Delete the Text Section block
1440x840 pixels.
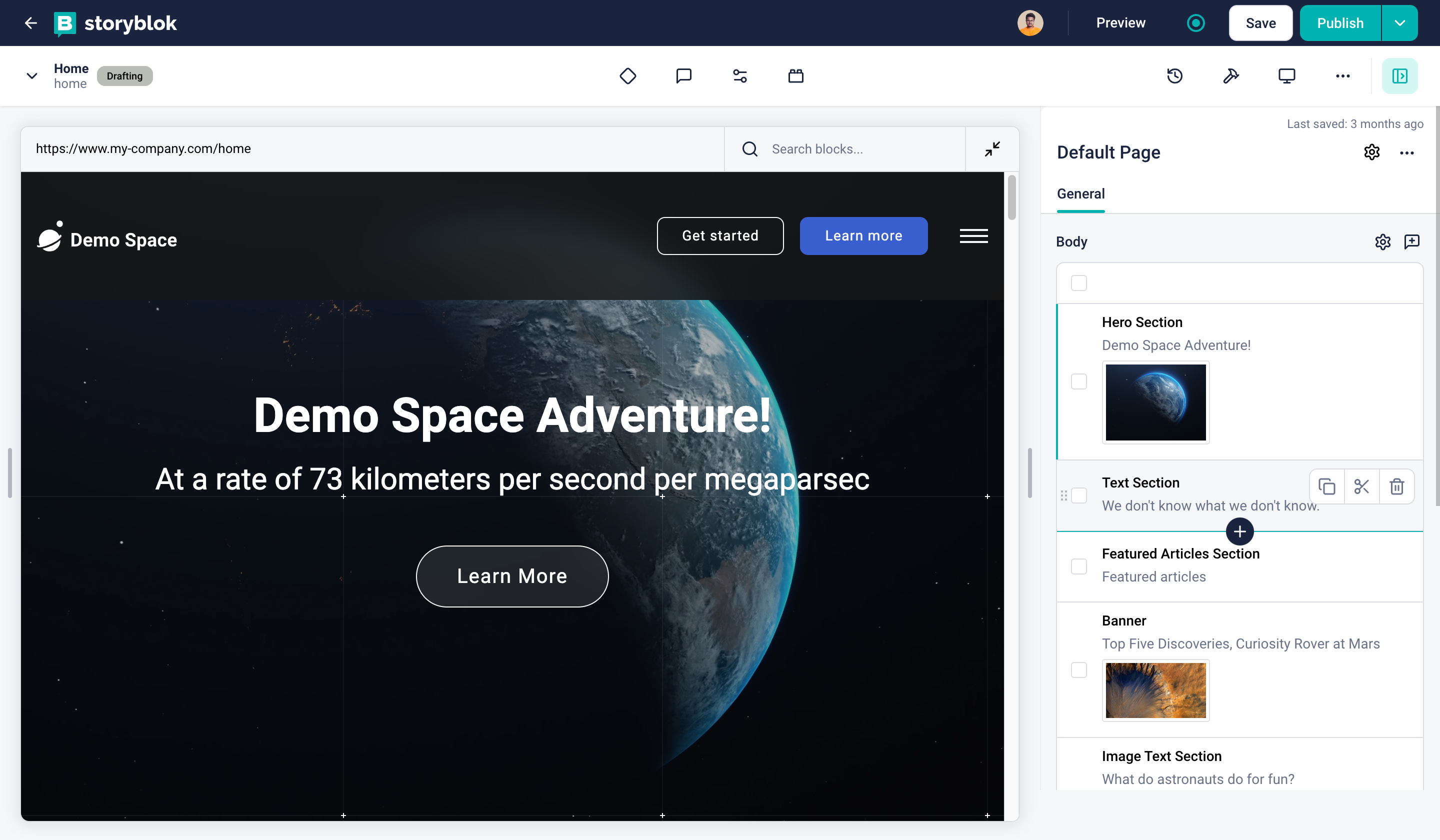point(1396,486)
